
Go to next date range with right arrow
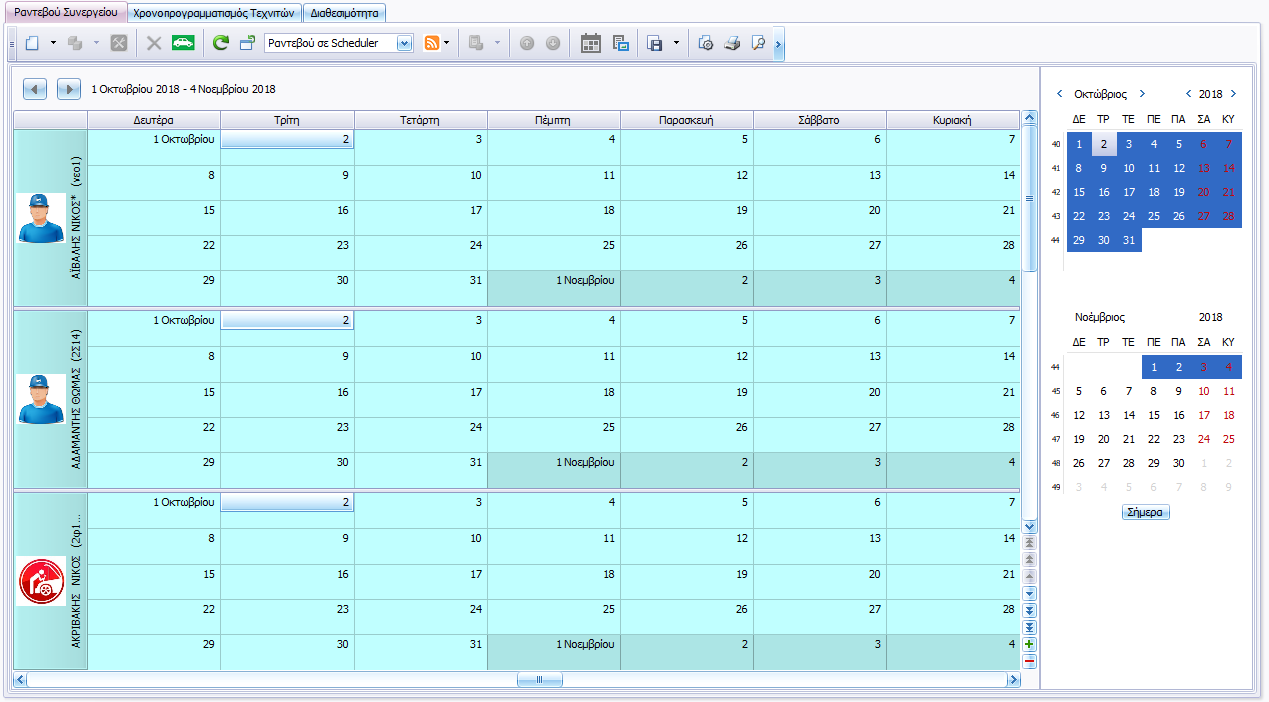point(68,89)
